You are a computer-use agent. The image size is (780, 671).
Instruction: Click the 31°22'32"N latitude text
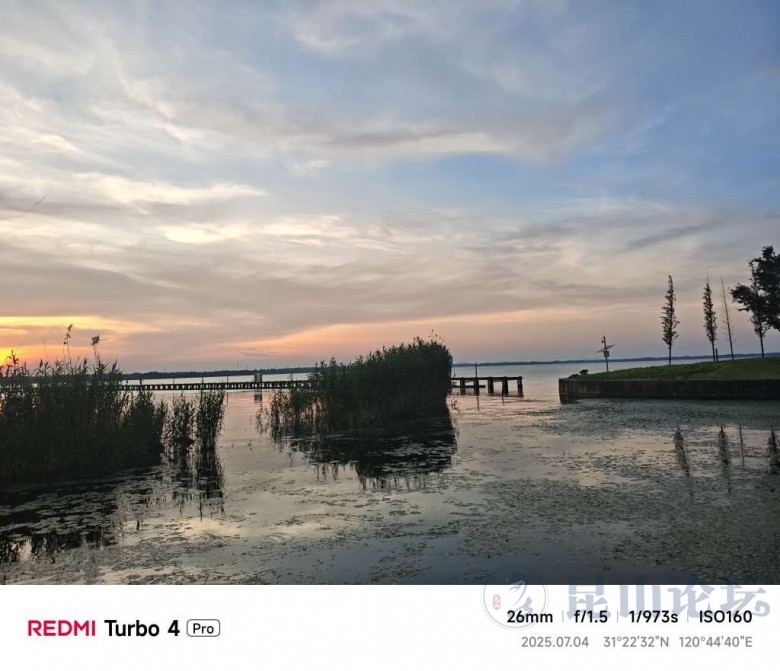point(636,642)
